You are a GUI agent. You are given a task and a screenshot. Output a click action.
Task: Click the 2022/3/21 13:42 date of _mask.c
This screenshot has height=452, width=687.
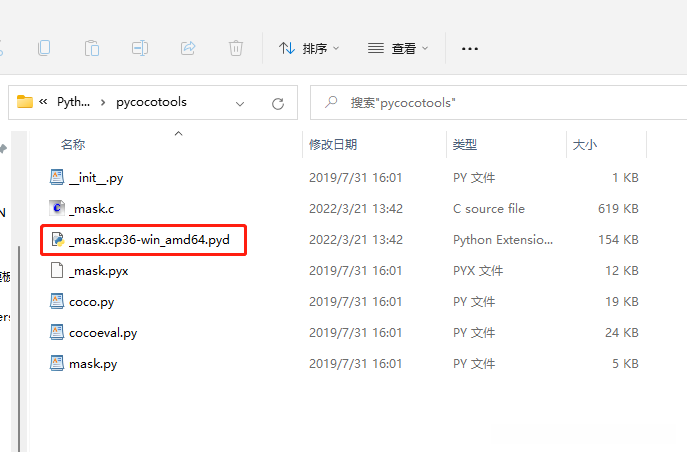(356, 208)
